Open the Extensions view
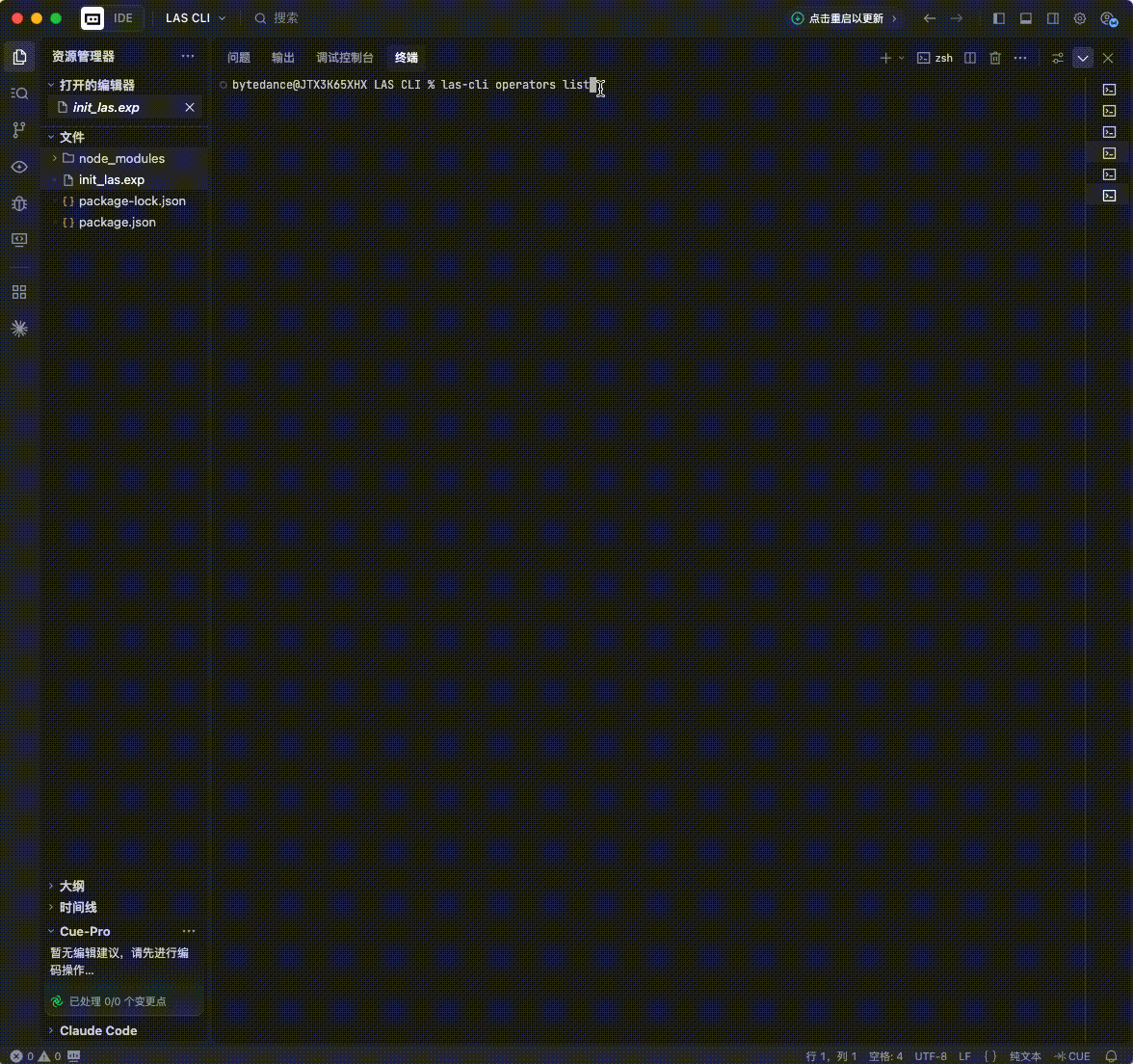The image size is (1133, 1064). pyautogui.click(x=19, y=292)
